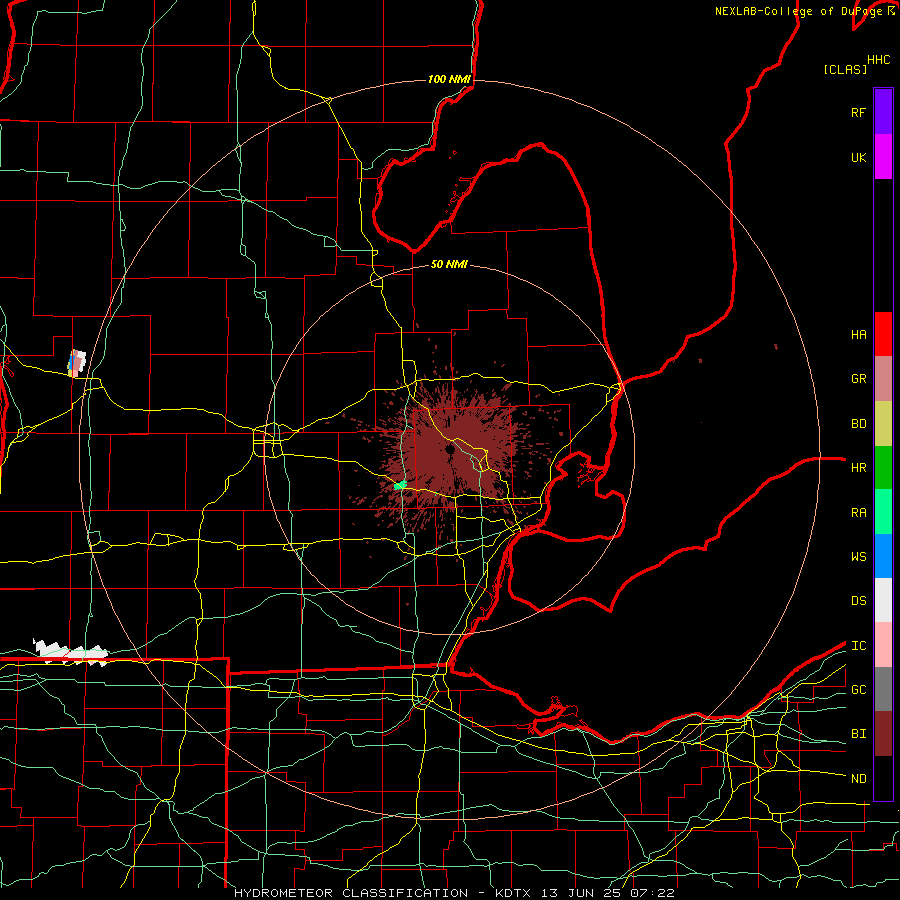The image size is (900, 900).
Task: Click the BI legend label
Action: pos(859,734)
